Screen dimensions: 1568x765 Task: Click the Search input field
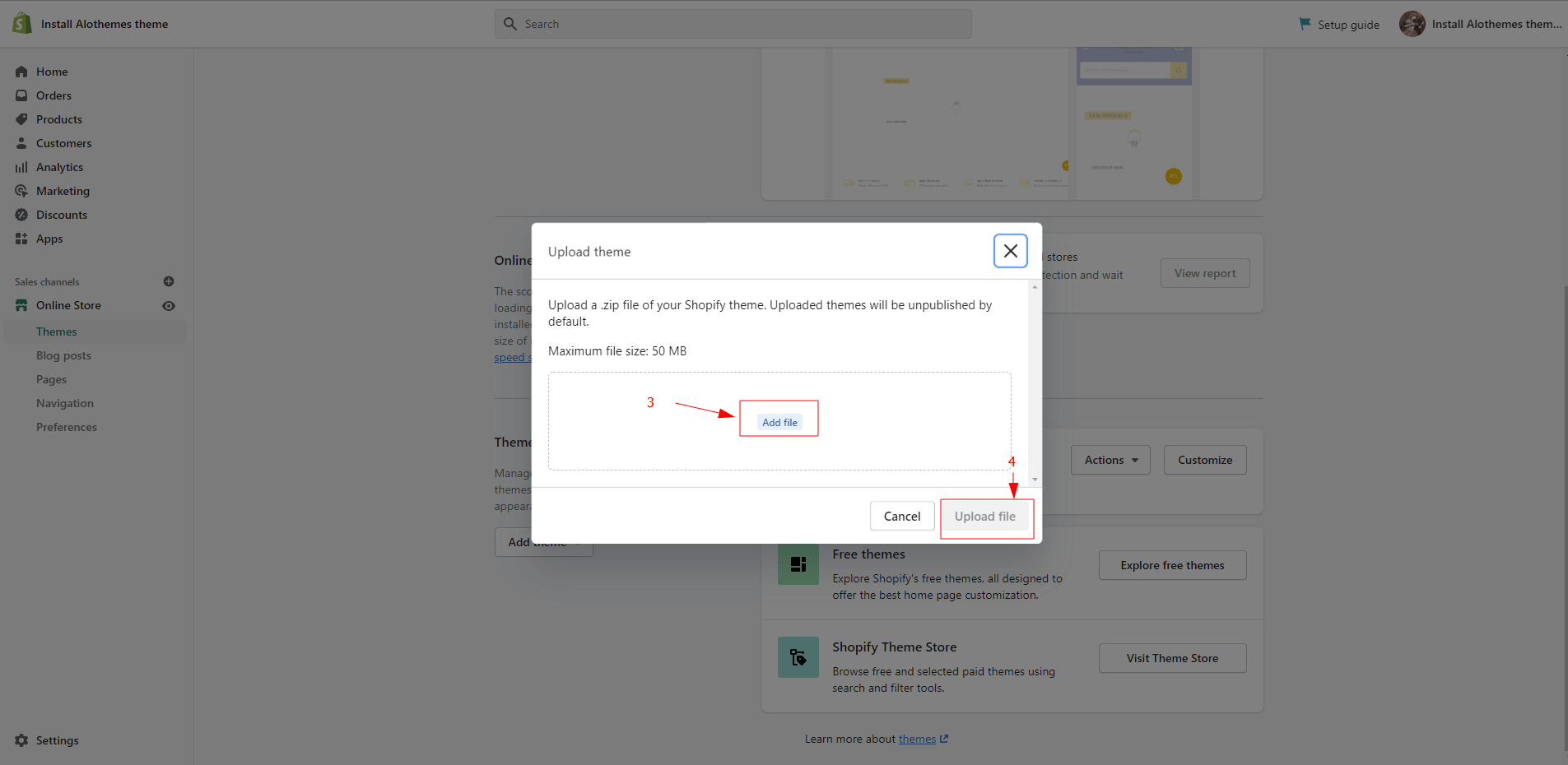[x=733, y=24]
